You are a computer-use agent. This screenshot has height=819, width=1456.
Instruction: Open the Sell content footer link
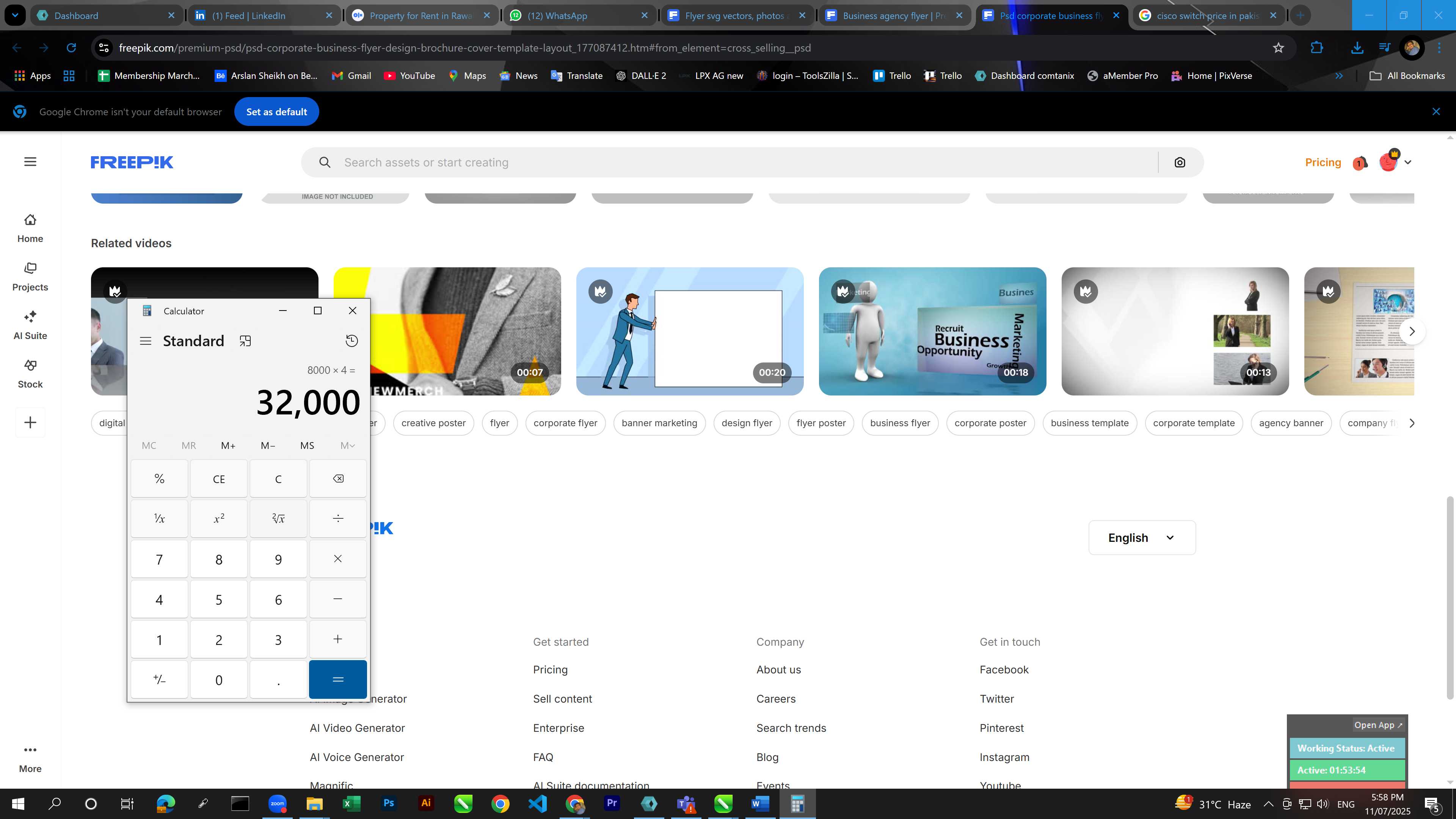point(562,698)
